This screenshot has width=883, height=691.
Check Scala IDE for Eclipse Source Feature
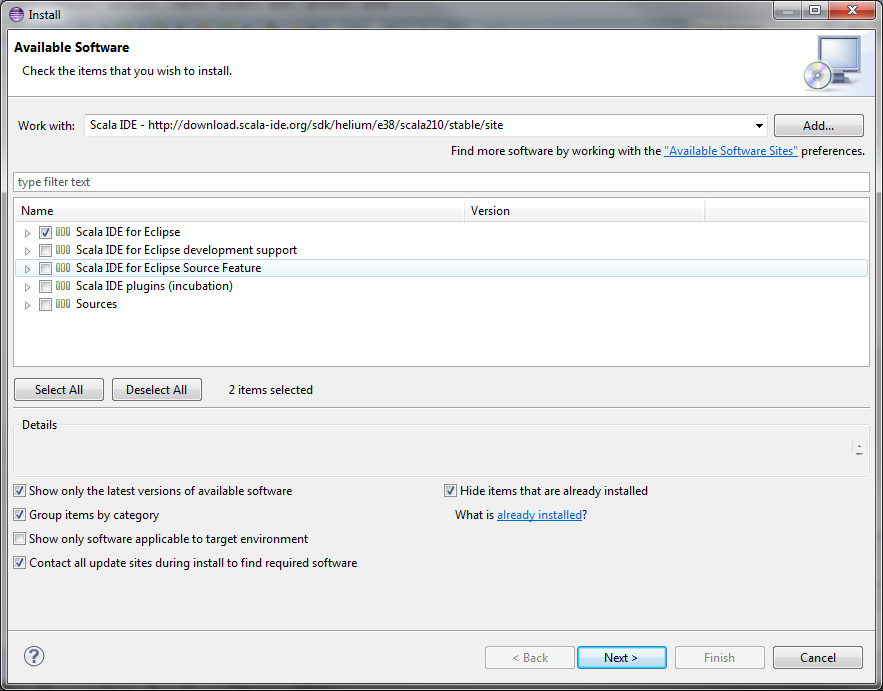coord(46,268)
